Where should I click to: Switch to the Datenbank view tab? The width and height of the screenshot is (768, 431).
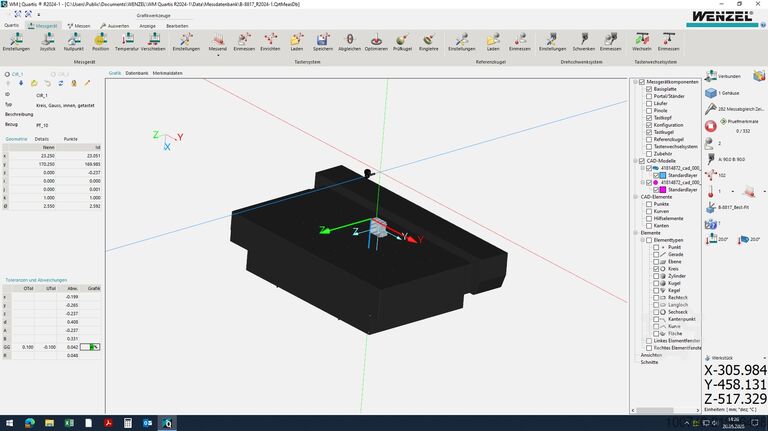(x=137, y=73)
